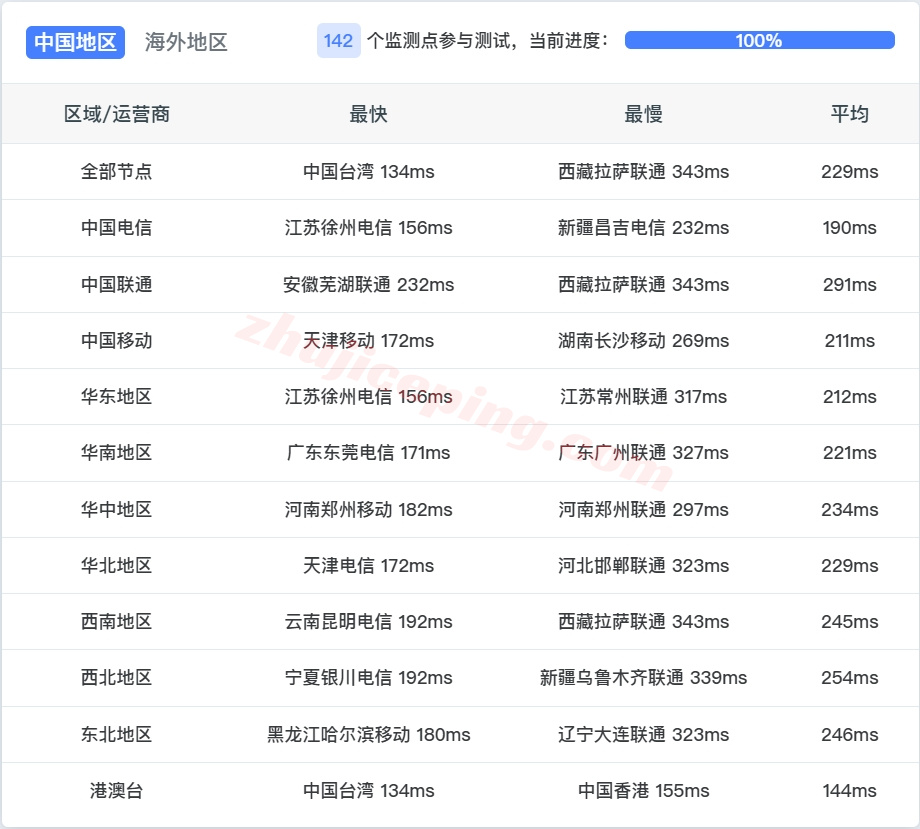The height and width of the screenshot is (829, 920).
Task: Click 新疆乌鲁木齐联通 339ms cell
Action: (x=644, y=678)
